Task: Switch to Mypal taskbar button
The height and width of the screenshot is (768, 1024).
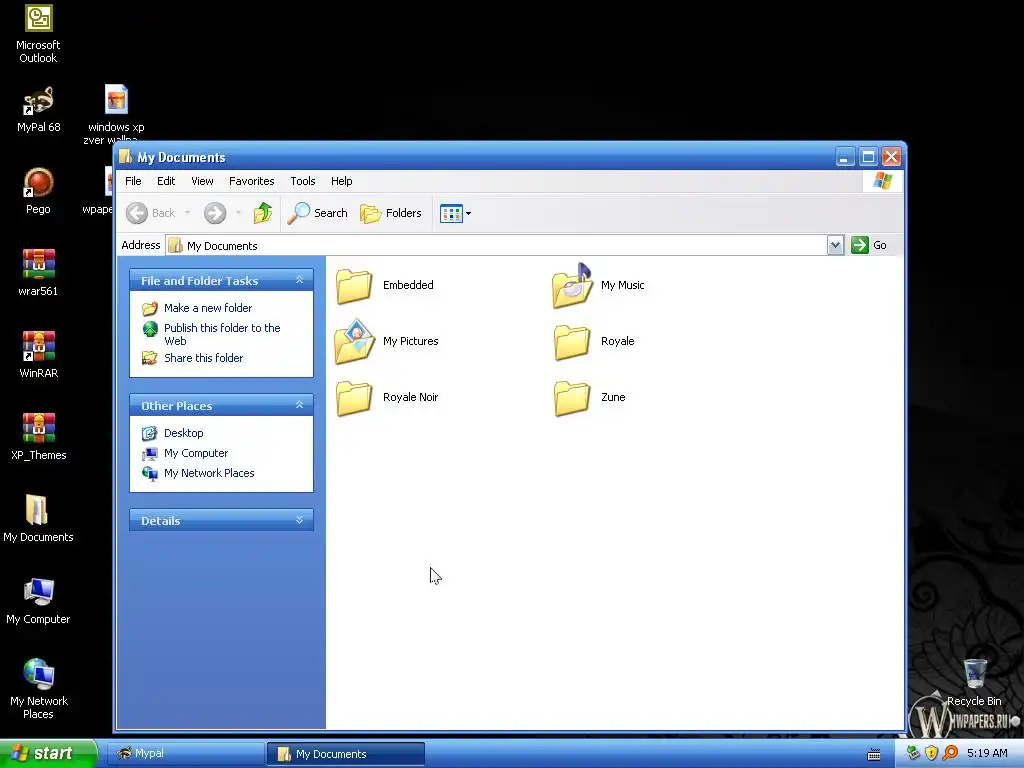Action: coord(185,754)
